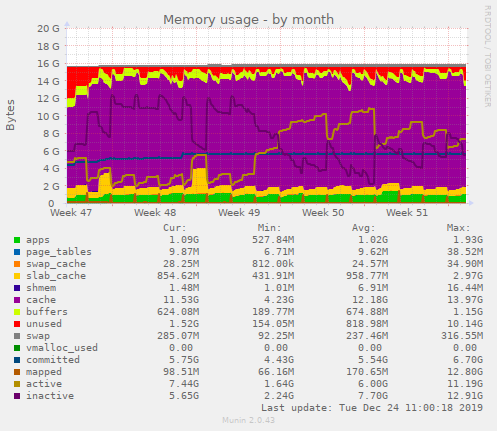Click the green apps legend swatch

click(17, 240)
